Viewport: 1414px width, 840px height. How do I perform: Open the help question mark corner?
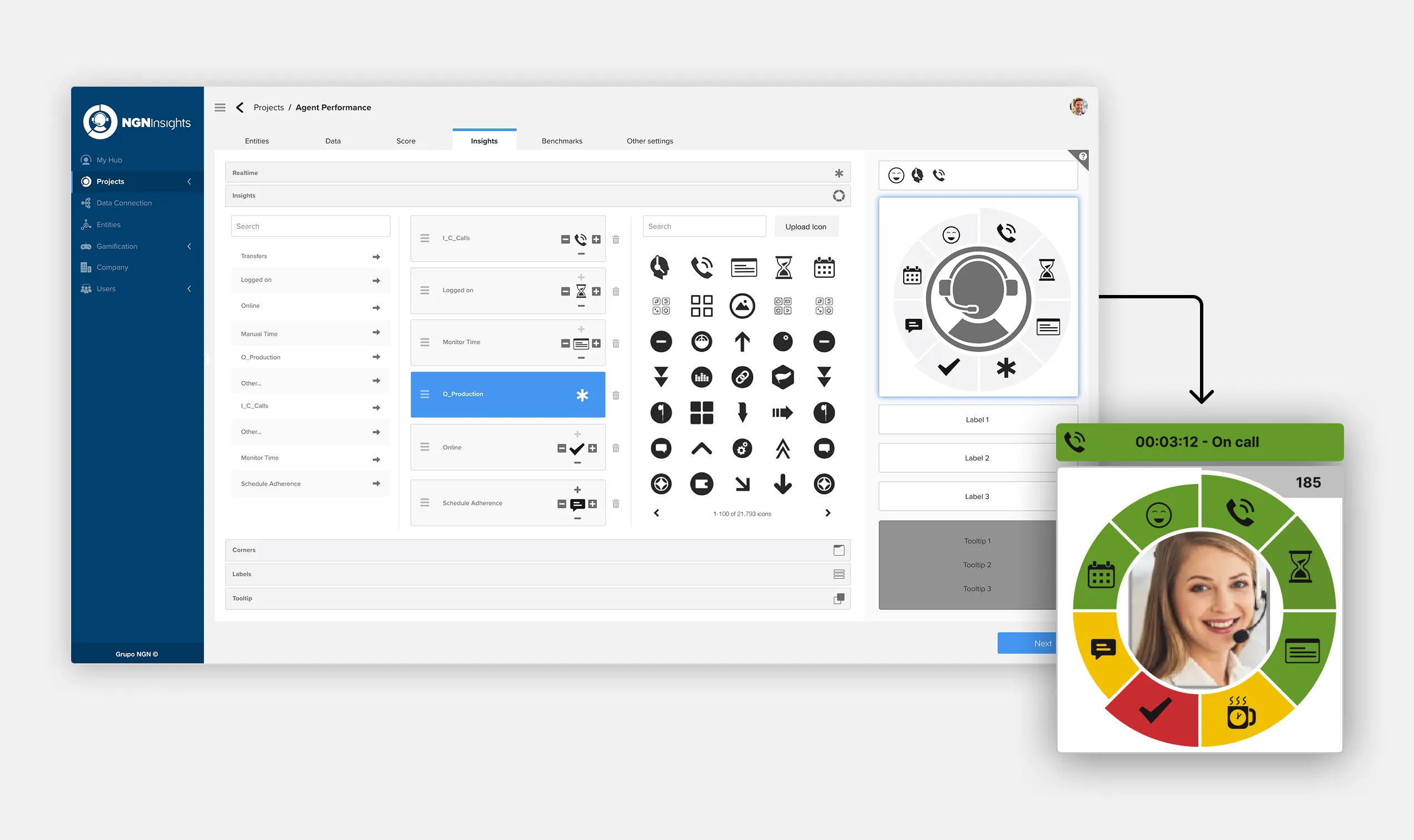coord(1082,156)
